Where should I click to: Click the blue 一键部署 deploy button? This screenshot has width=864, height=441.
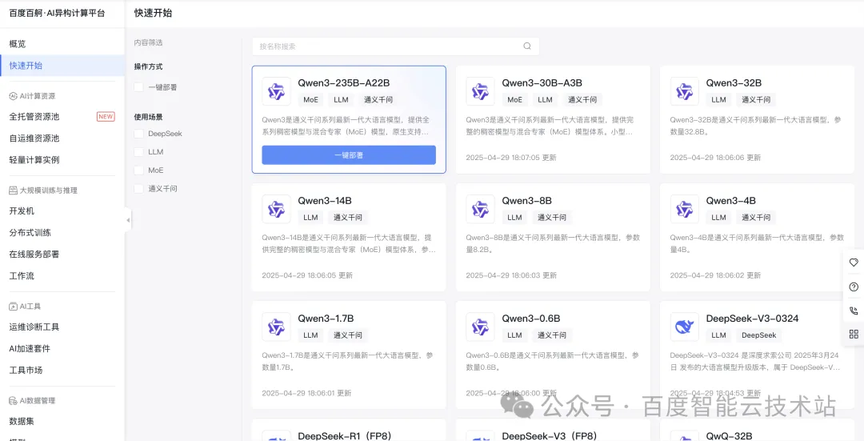(349, 155)
